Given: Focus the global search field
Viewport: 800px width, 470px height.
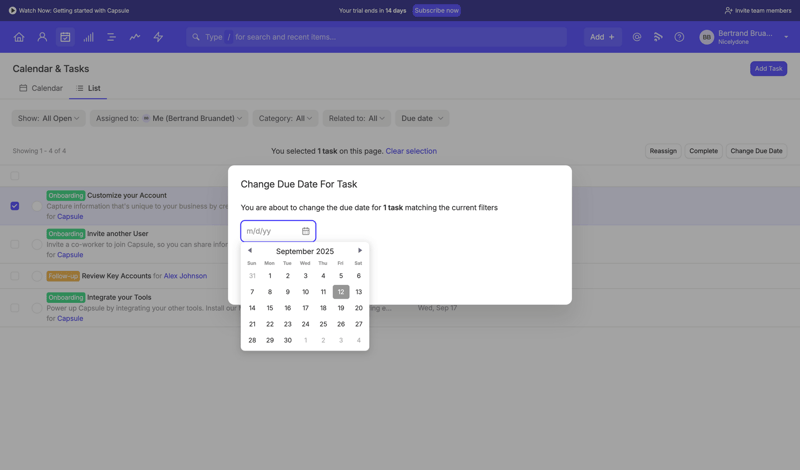Looking at the screenshot, I should point(376,37).
